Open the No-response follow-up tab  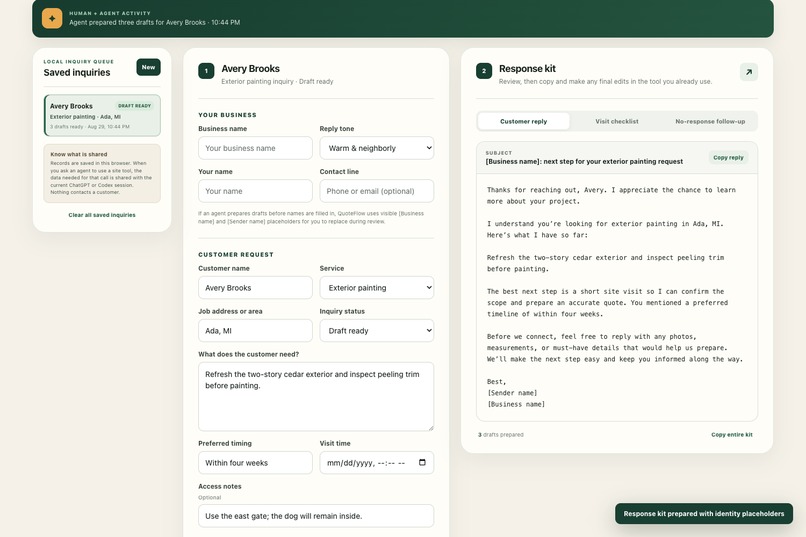(710, 121)
